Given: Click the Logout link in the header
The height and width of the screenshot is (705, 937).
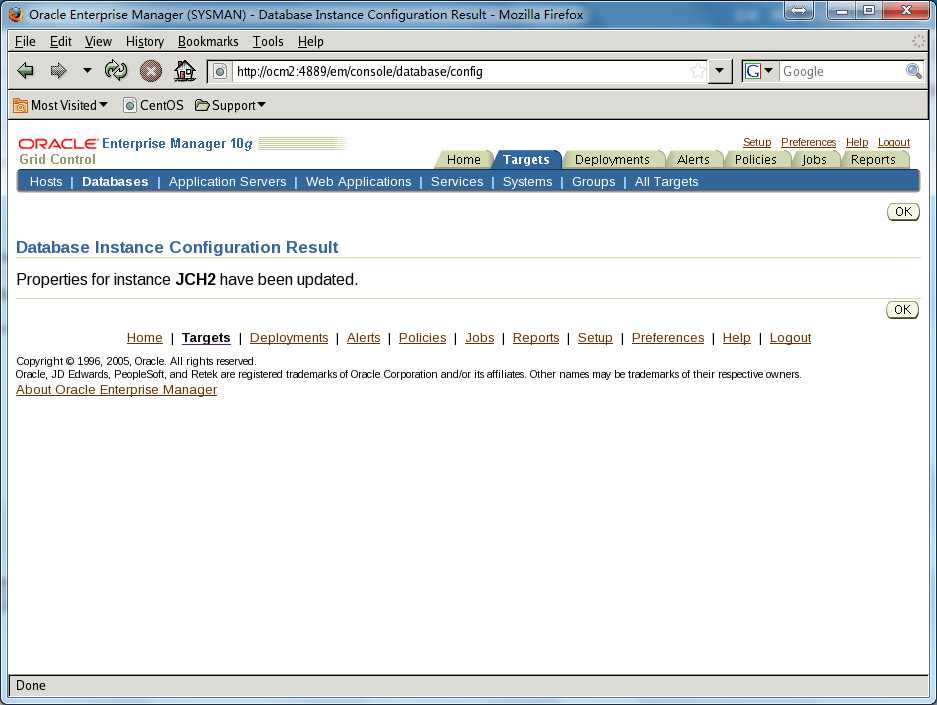Looking at the screenshot, I should (894, 142).
